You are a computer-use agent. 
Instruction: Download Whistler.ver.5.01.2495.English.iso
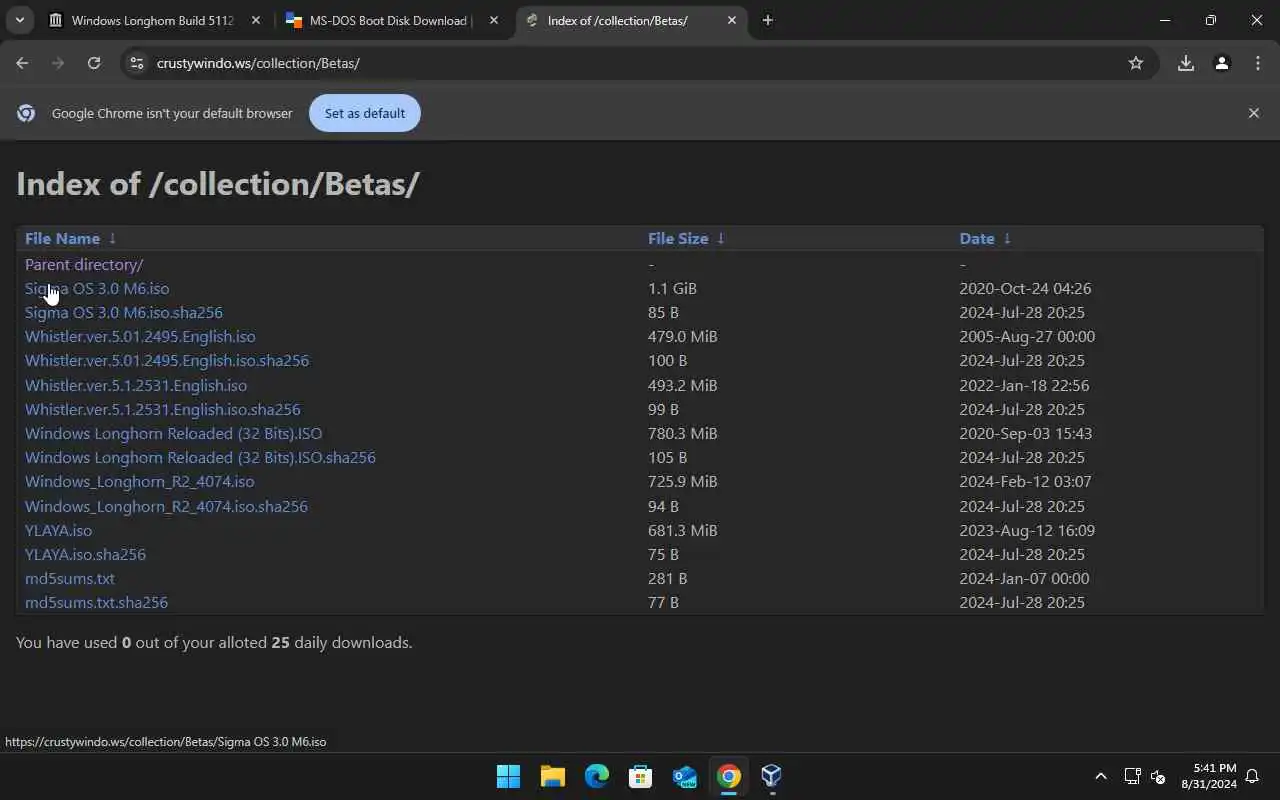coord(140,336)
